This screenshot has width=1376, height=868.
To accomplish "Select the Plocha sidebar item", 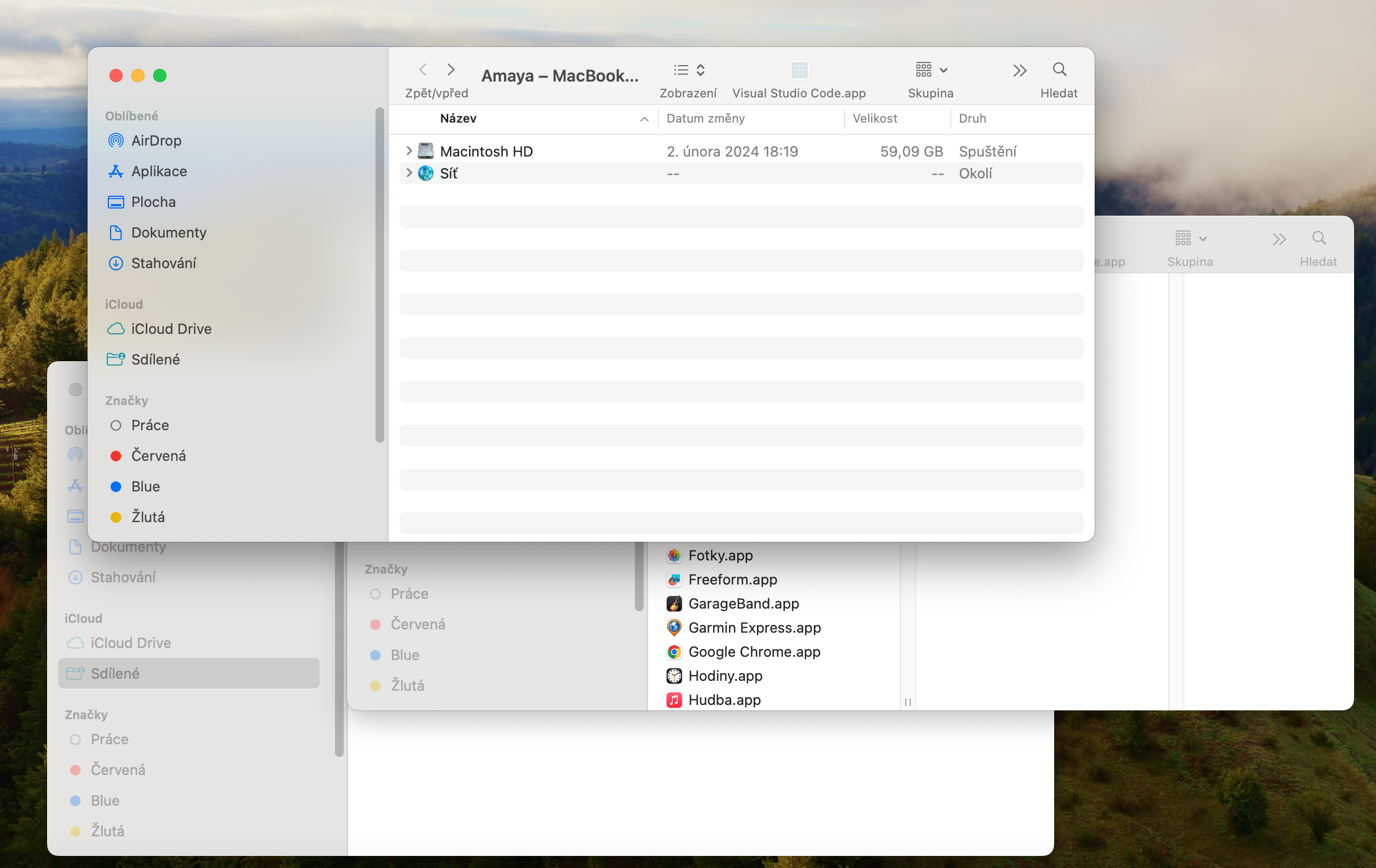I will tap(153, 202).
